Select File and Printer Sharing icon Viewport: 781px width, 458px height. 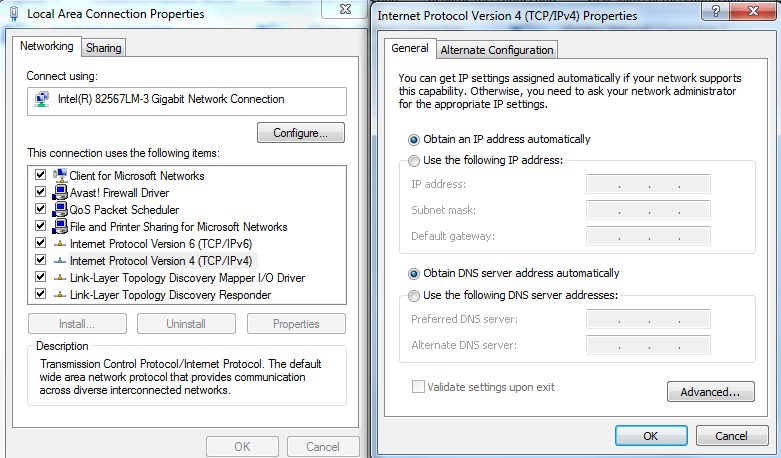[59, 227]
